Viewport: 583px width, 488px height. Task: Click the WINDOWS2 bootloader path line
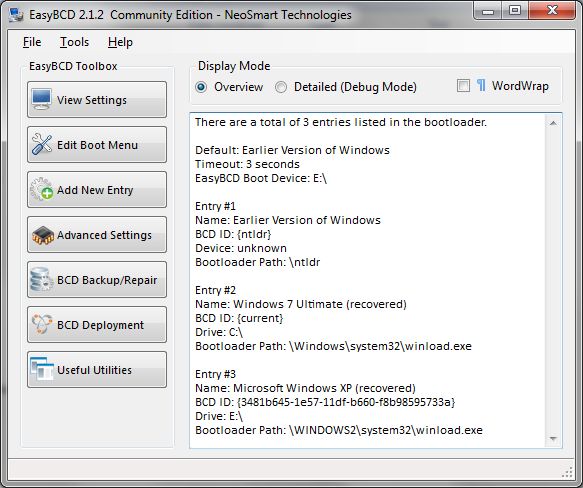pyautogui.click(x=339, y=431)
